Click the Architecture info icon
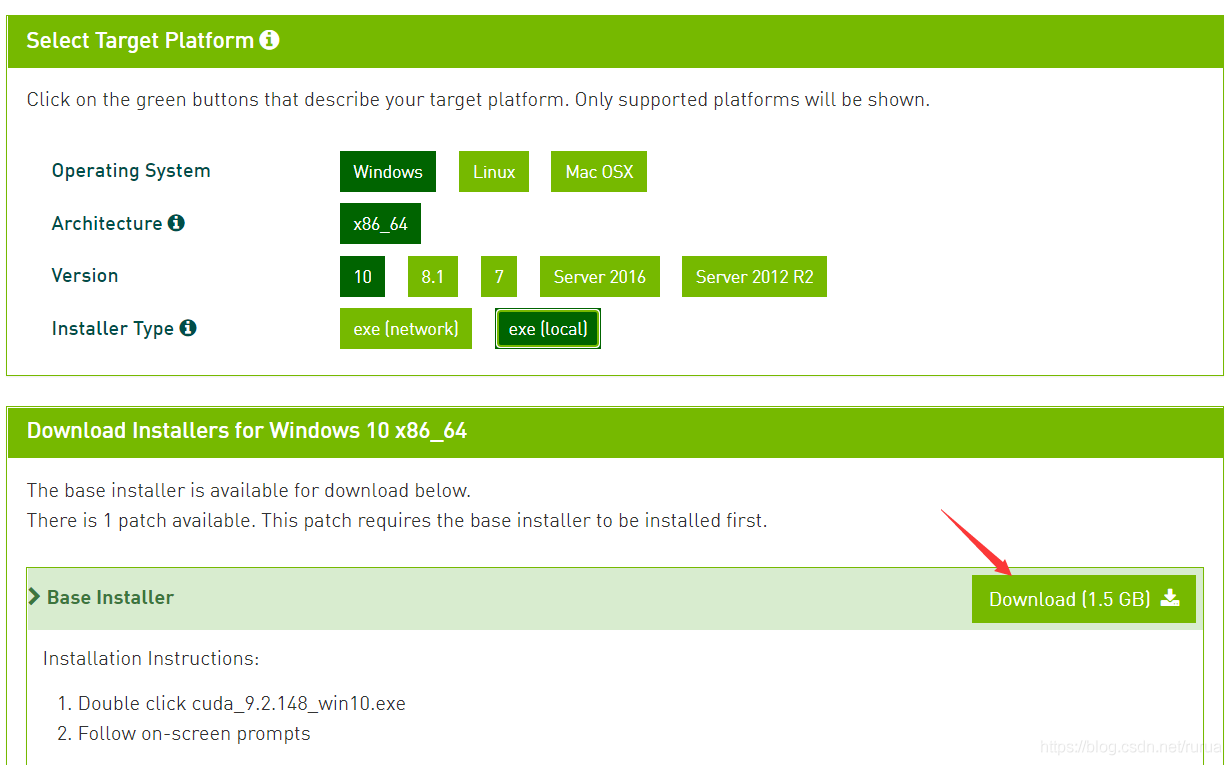The width and height of the screenshot is (1231, 765). point(176,223)
